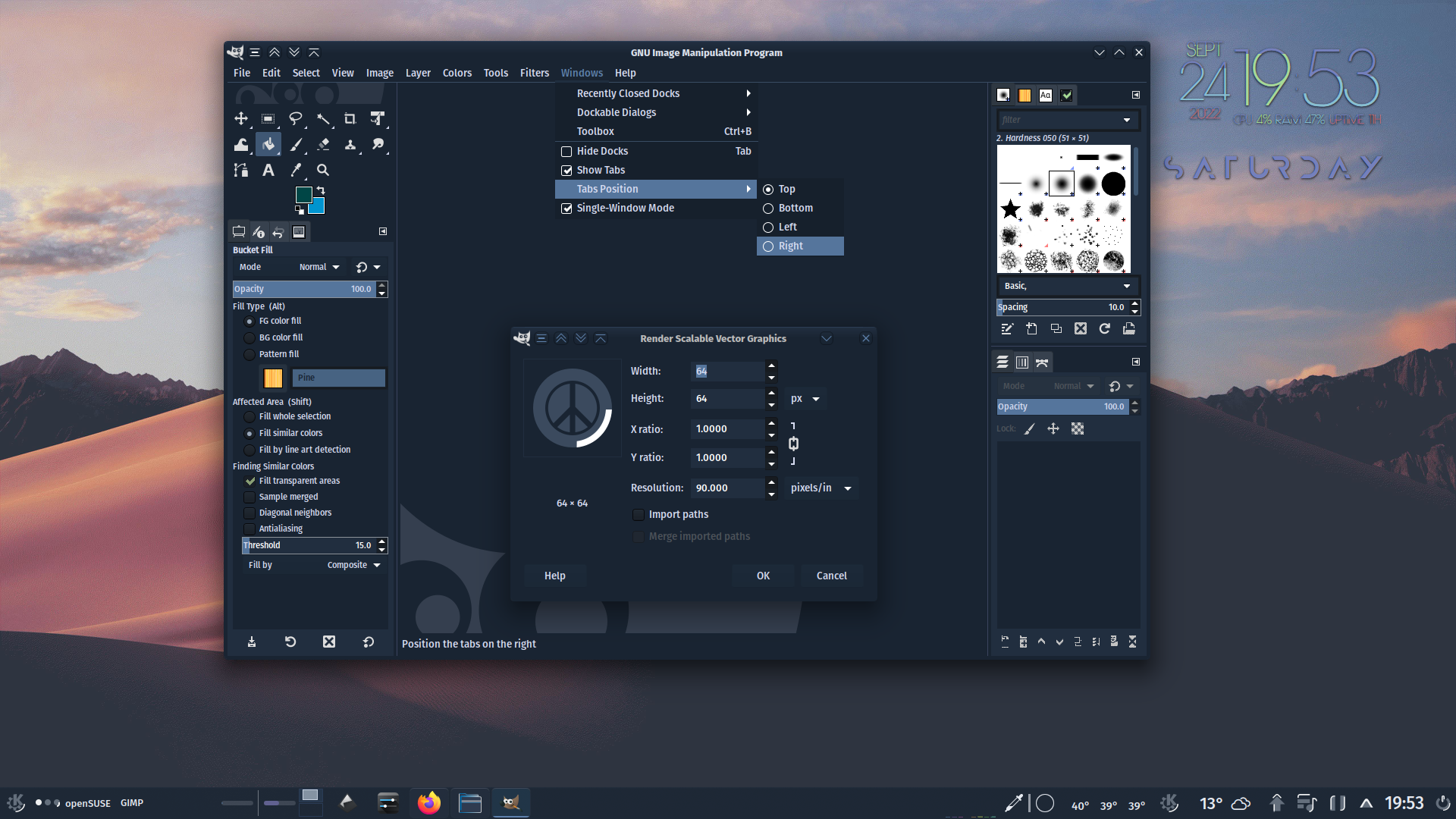This screenshot has height=819, width=1456.
Task: Choose the Bottom tabs position
Action: 800,208
